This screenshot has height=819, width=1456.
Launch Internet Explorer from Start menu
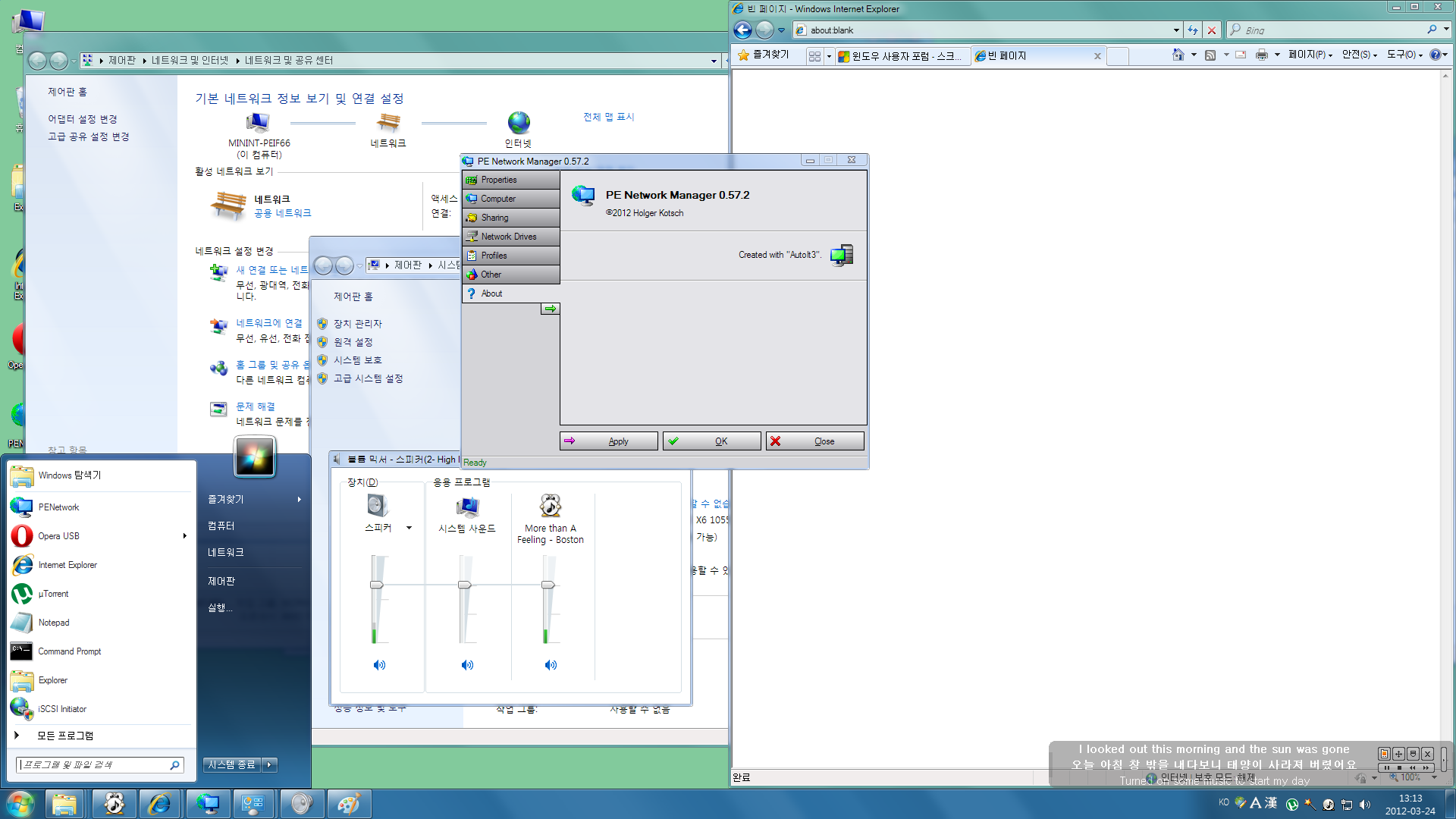[x=100, y=565]
